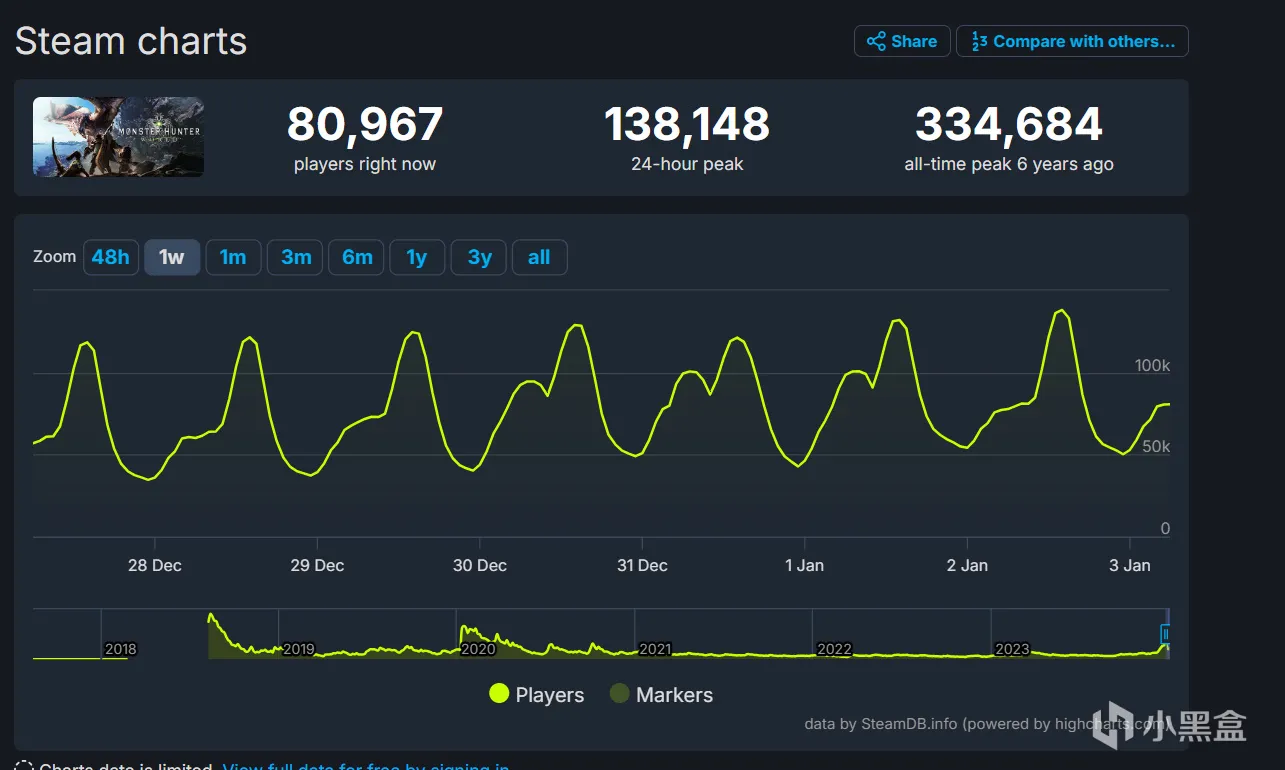Click the 0 y-axis label
The height and width of the screenshot is (770, 1285).
point(1165,528)
